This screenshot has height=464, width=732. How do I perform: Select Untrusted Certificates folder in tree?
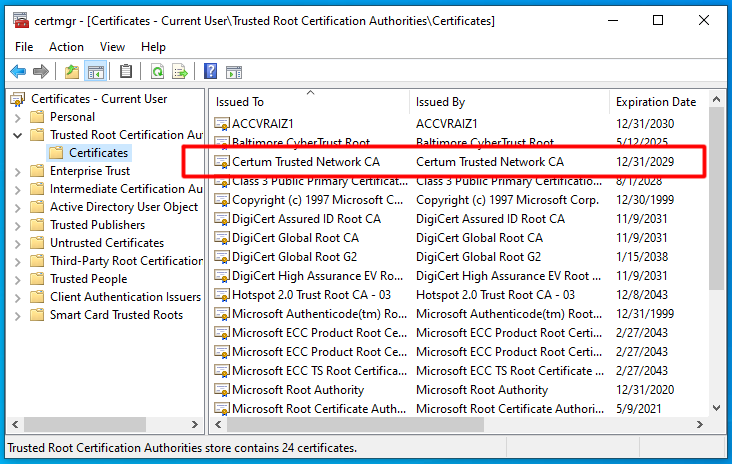[106, 243]
